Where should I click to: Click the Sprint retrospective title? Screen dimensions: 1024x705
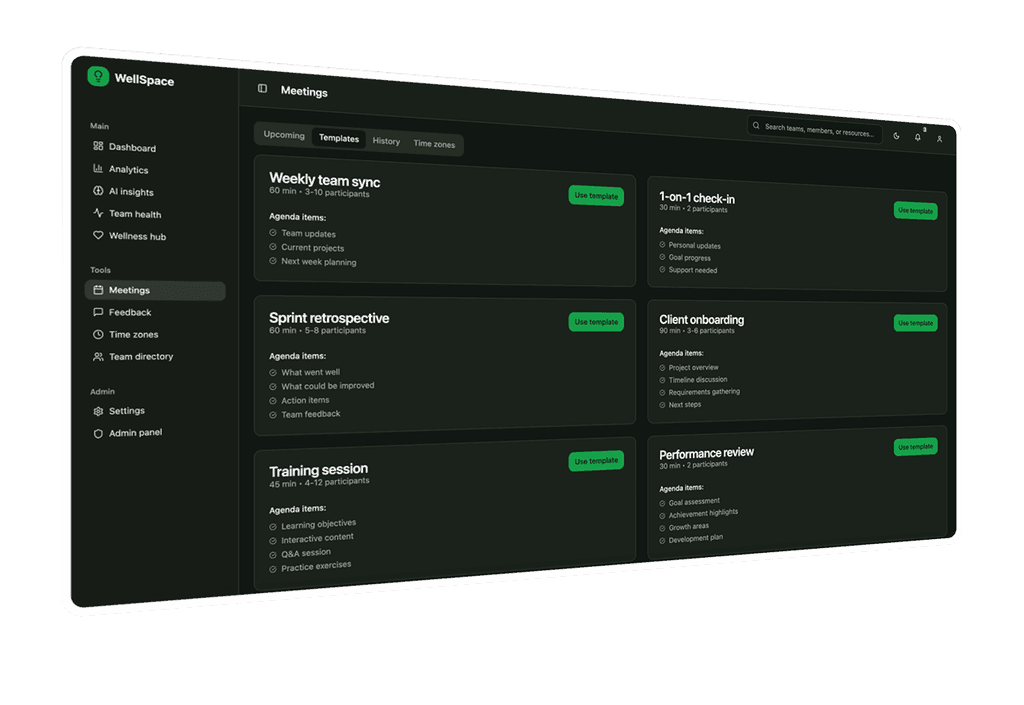click(x=329, y=318)
